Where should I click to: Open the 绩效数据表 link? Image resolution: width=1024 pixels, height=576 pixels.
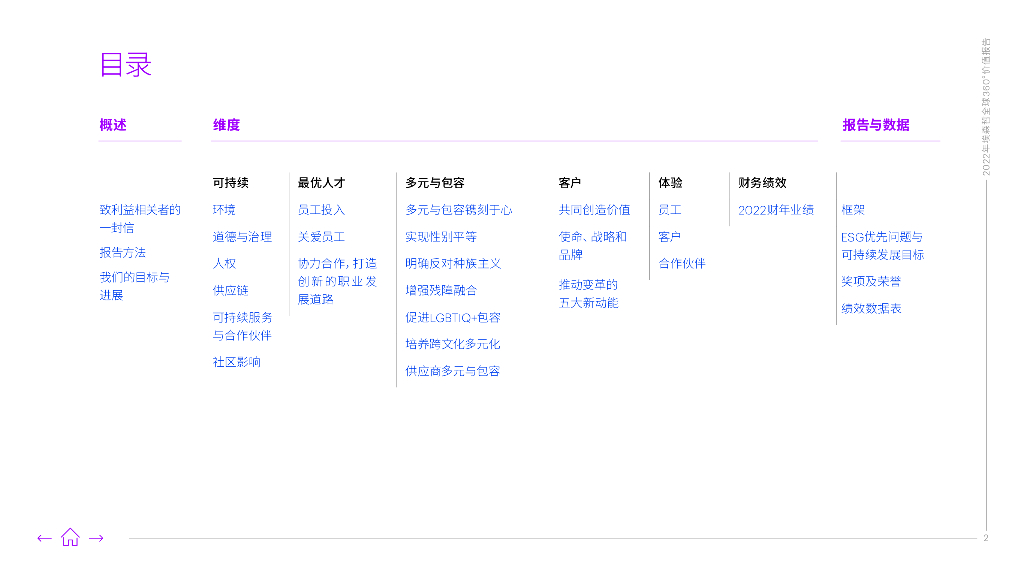[871, 308]
